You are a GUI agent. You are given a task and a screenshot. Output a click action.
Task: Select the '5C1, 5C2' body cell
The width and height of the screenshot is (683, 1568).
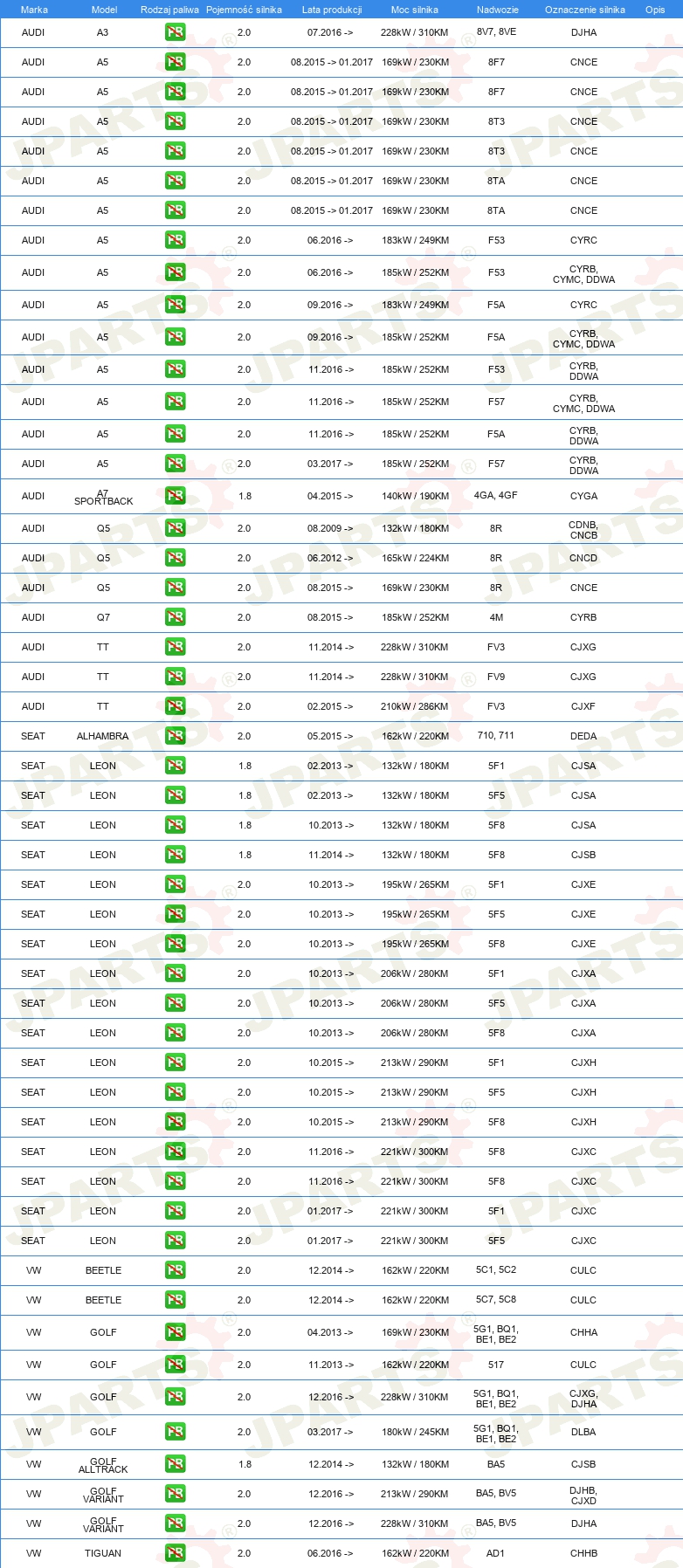coord(496,1269)
